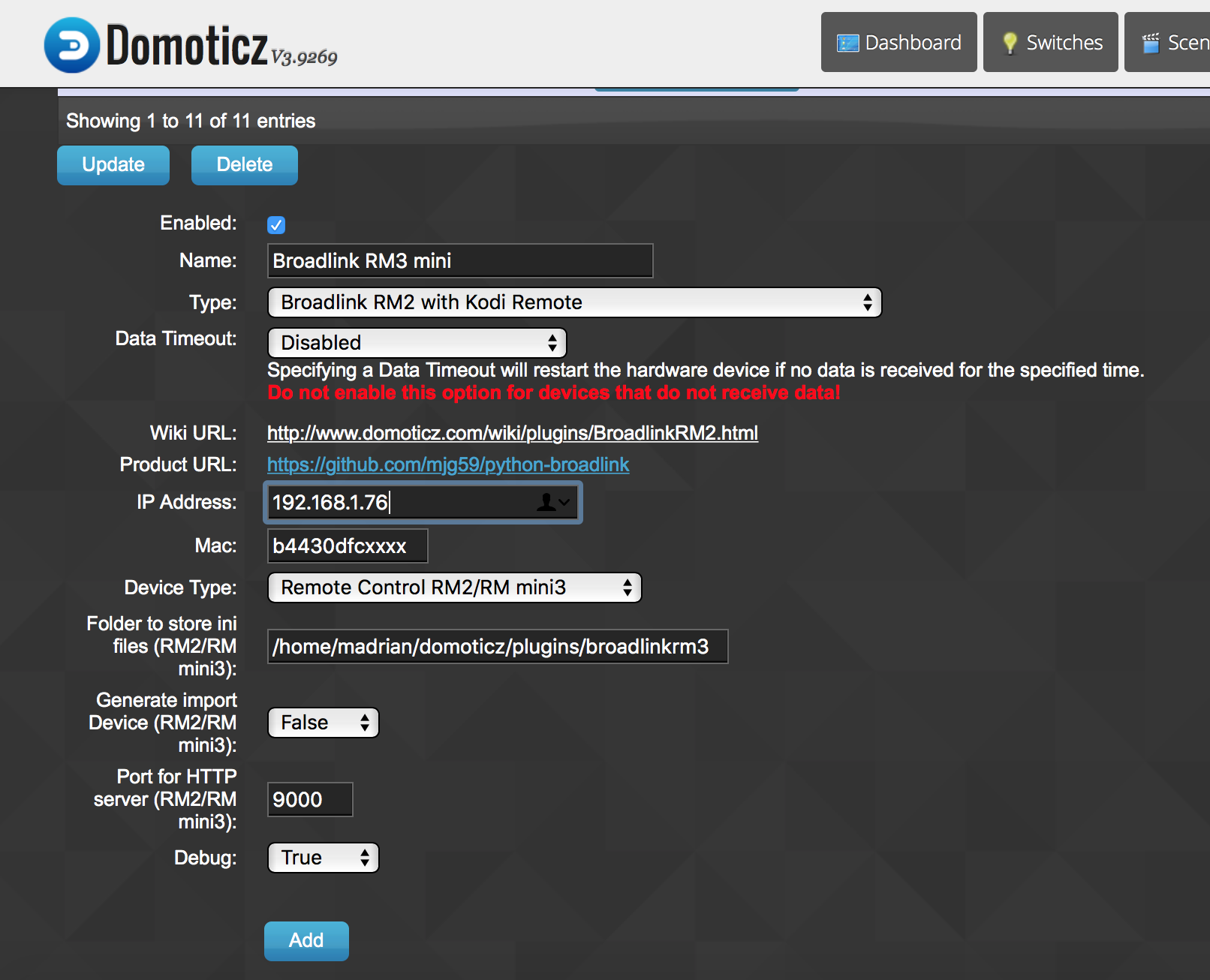The image size is (1210, 980).
Task: Open the Switches tab
Action: click(x=1050, y=42)
